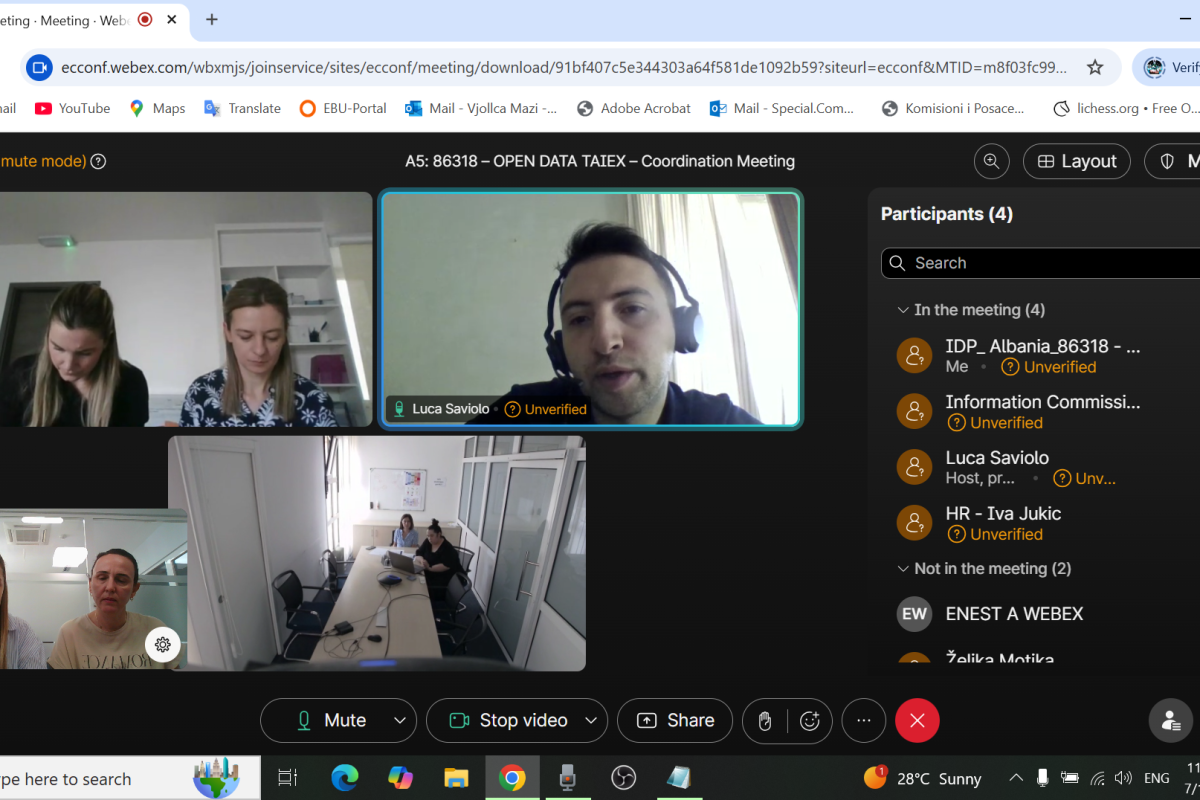This screenshot has height=800, width=1200.
Task: Click the zoom magnifier icon near Layout
Action: click(x=991, y=161)
